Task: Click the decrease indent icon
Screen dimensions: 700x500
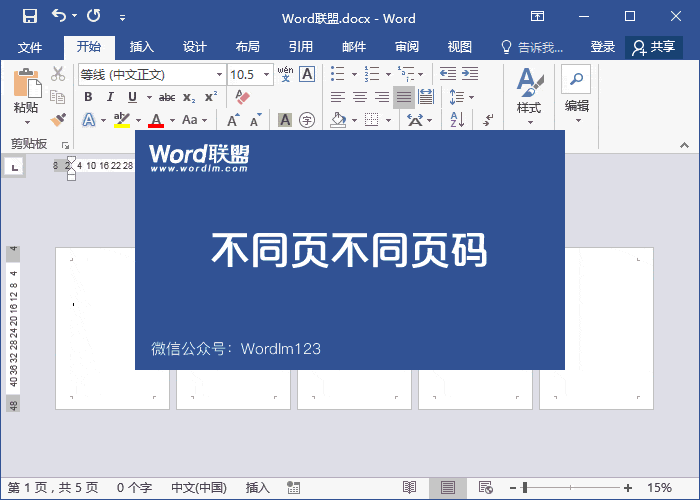Action: 448,74
